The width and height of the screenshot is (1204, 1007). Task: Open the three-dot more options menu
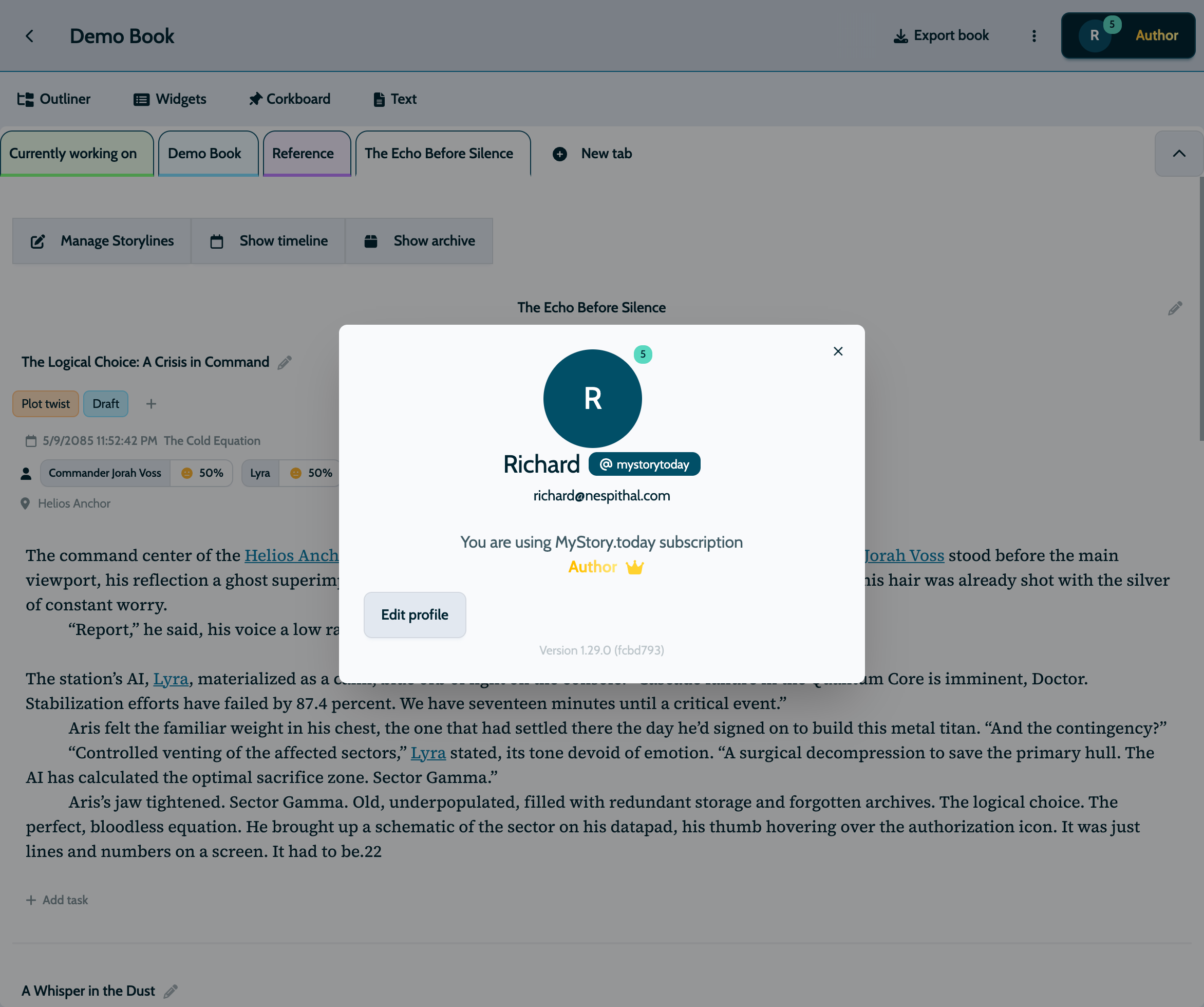pyautogui.click(x=1033, y=36)
